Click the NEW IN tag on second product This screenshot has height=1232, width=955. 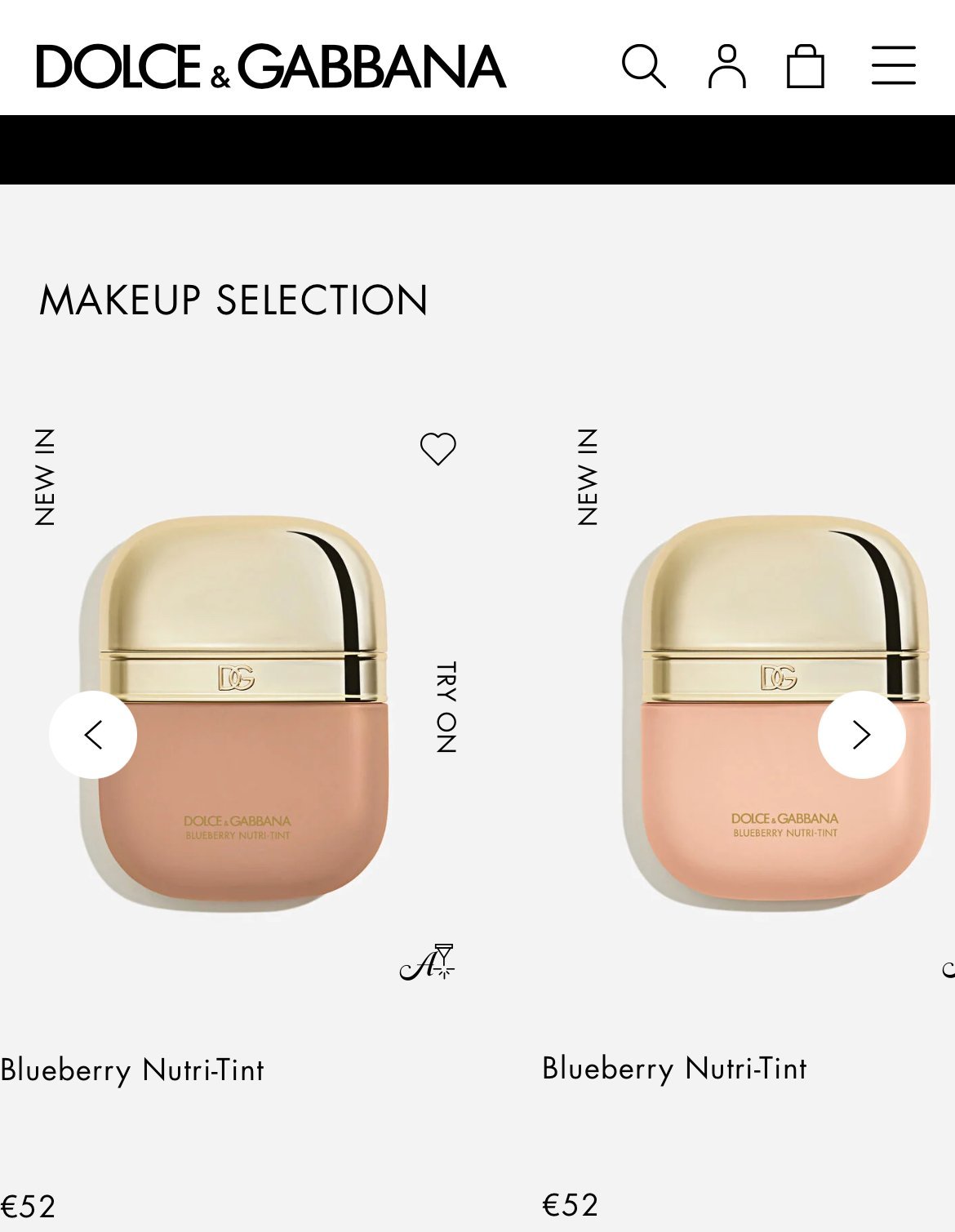[x=588, y=477]
